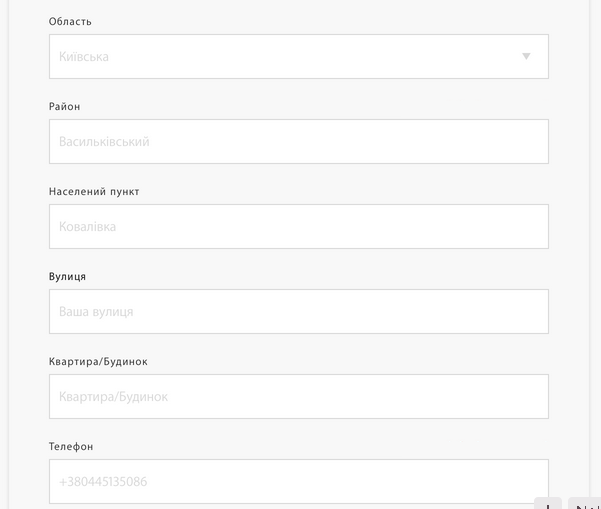Click the Телефон label text

[71, 447]
